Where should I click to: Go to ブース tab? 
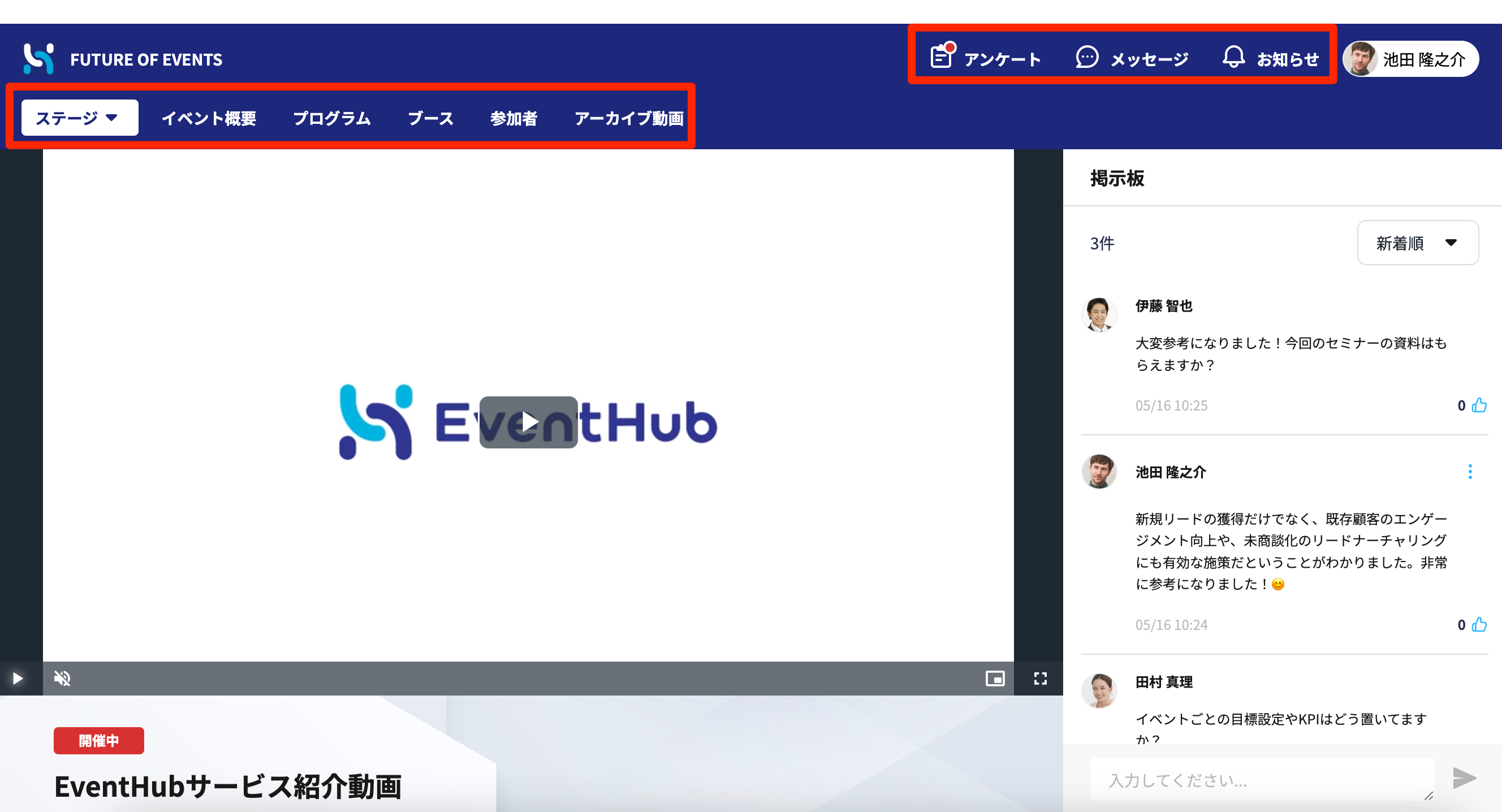click(430, 118)
